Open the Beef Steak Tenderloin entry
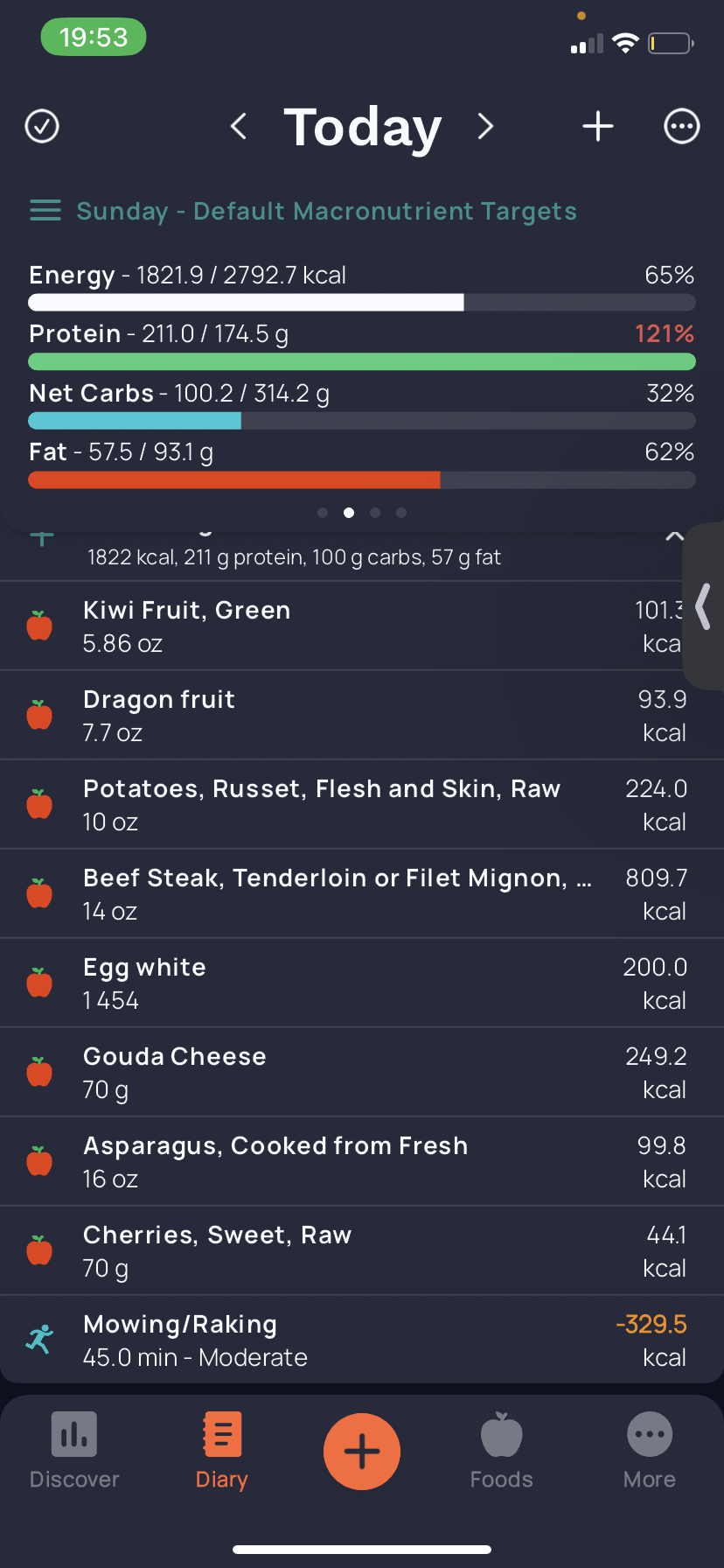 coord(362,893)
